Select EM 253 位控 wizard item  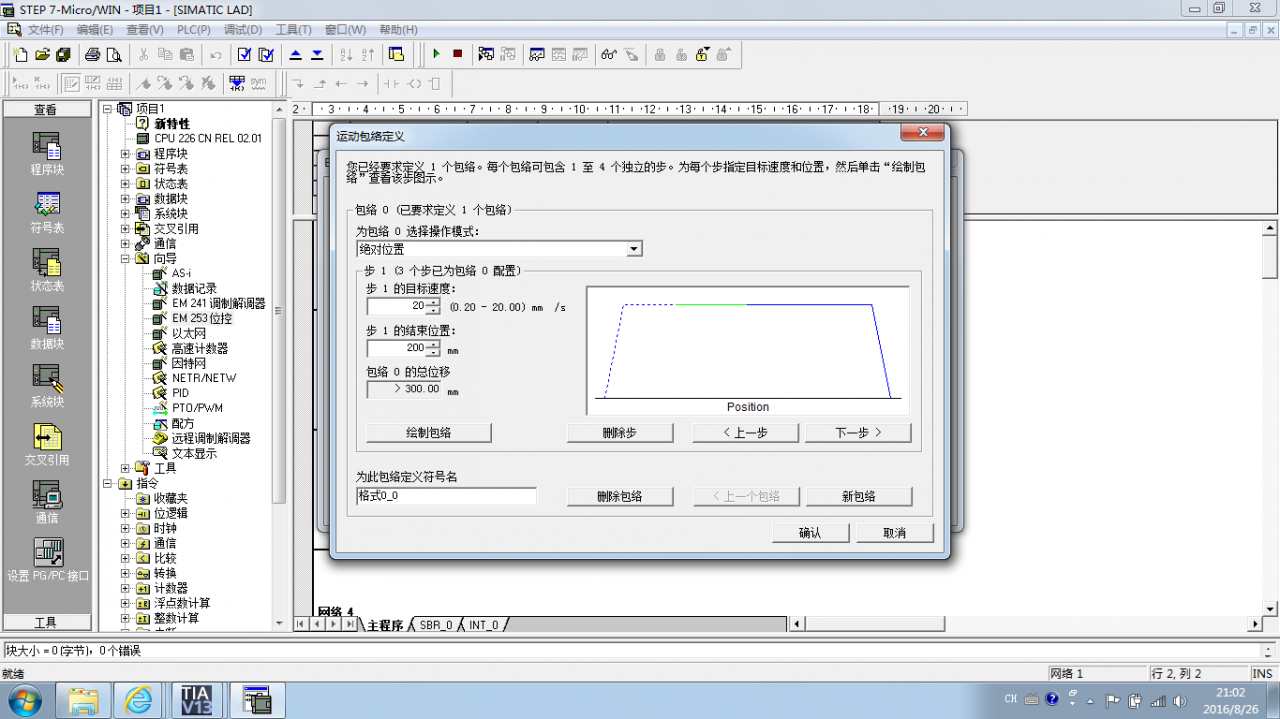tap(201, 318)
